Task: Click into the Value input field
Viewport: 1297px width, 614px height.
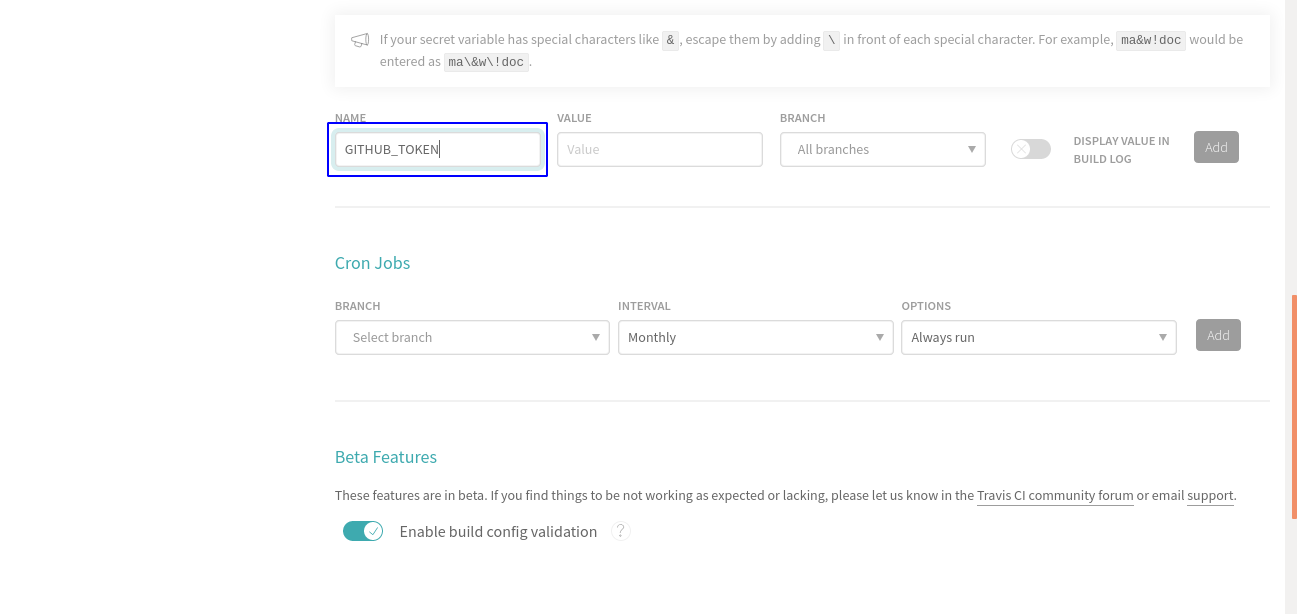Action: (659, 150)
